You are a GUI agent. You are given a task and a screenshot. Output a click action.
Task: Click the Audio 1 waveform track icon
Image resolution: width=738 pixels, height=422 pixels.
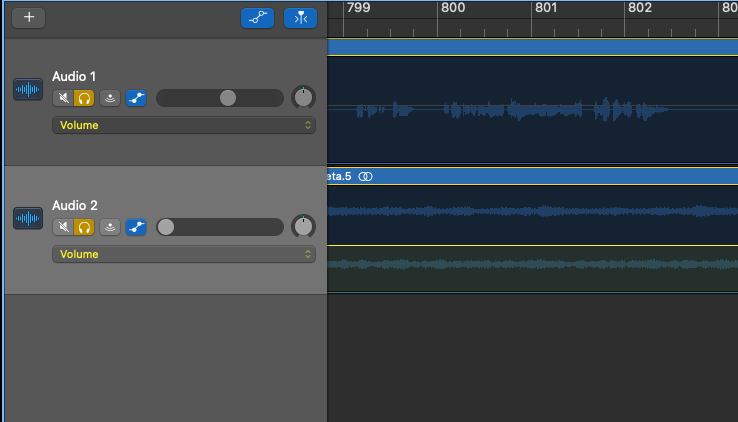(x=28, y=89)
